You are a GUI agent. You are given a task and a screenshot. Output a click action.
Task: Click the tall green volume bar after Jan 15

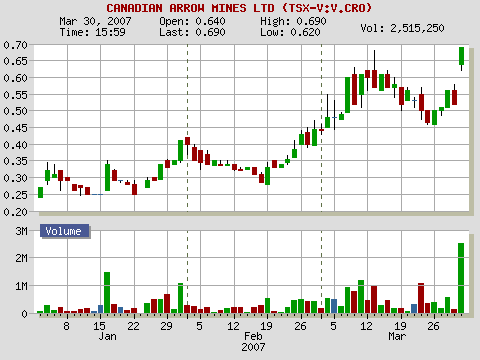click(x=107, y=293)
